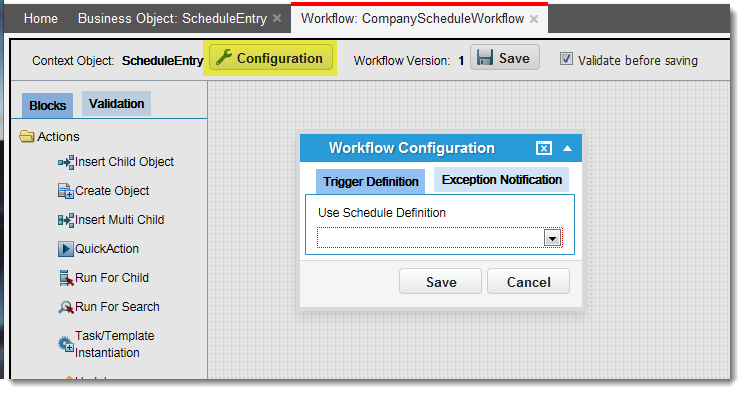Click the Run For Child icon
Screen dimensions: 745x394
click(x=66, y=278)
